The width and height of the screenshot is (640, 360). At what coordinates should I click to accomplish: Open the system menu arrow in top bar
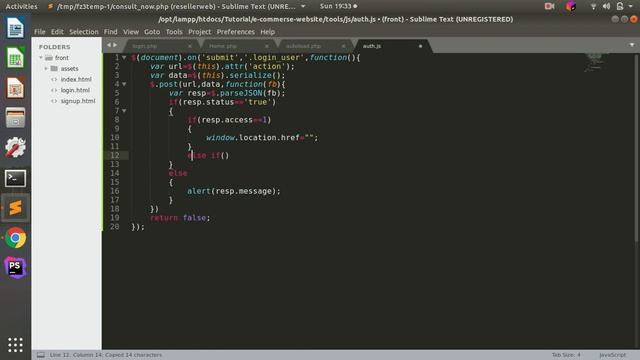(x=631, y=6)
